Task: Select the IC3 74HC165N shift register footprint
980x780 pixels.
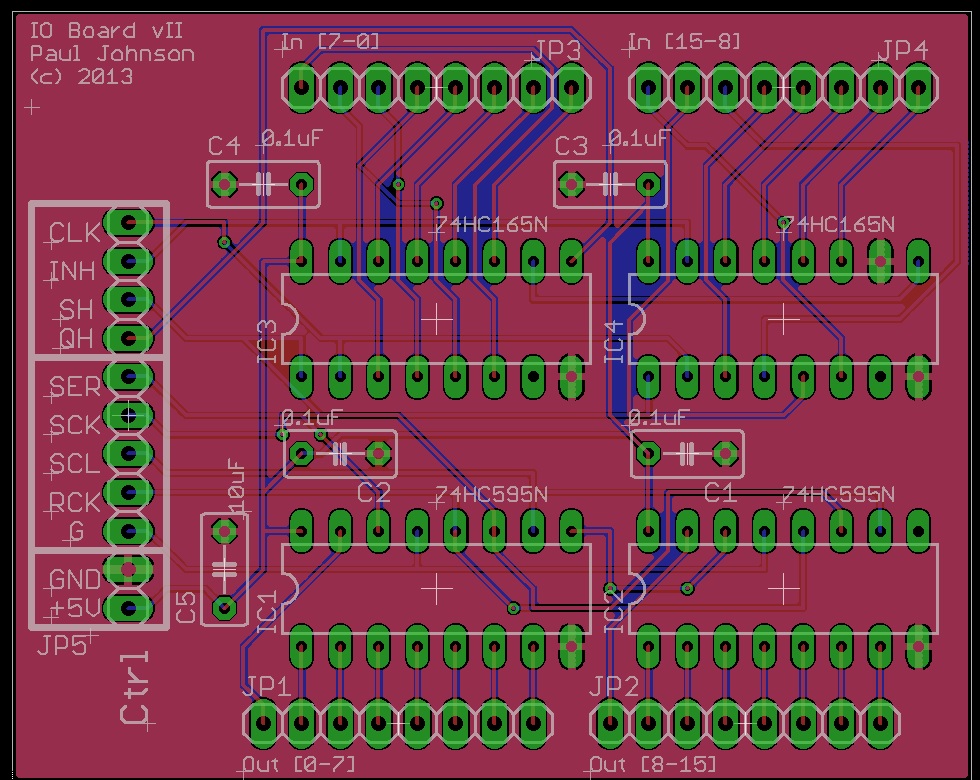Action: (x=435, y=315)
